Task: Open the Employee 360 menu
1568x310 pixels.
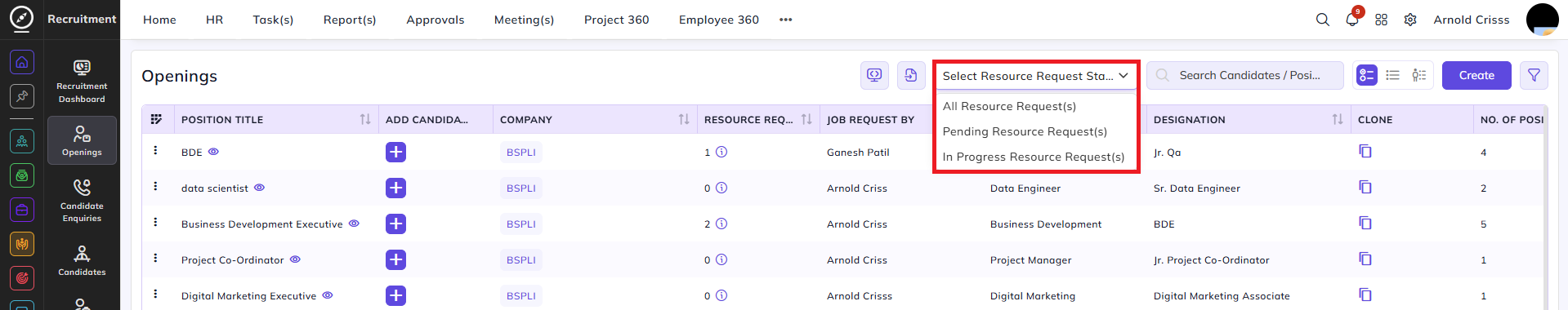Action: click(x=719, y=20)
